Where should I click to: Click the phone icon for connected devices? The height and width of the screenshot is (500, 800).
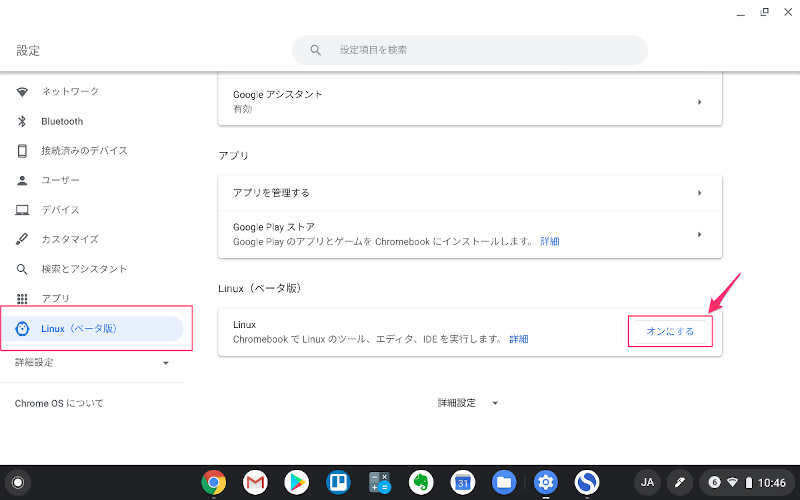22,151
